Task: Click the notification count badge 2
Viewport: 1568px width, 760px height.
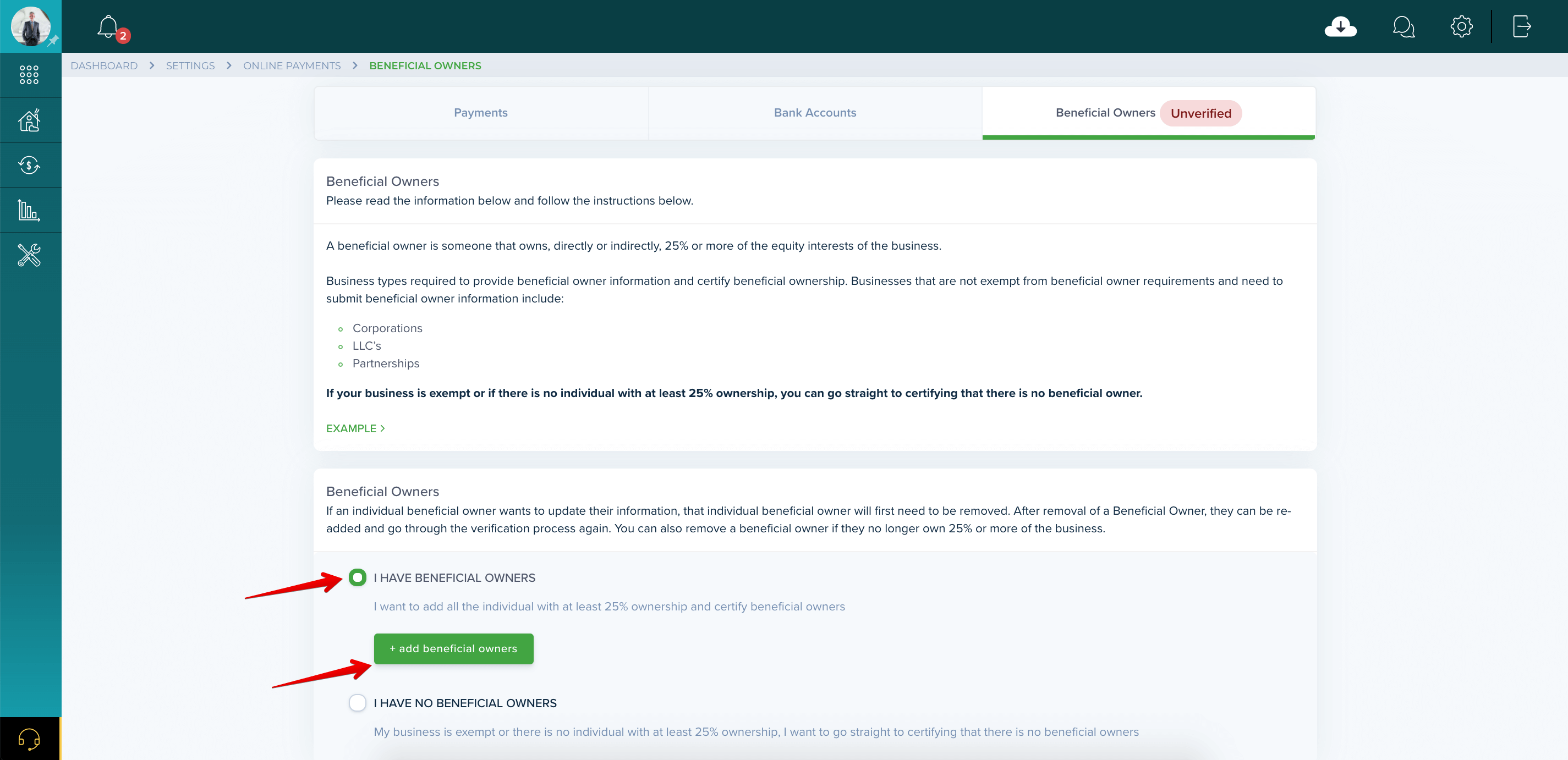Action: click(x=123, y=36)
